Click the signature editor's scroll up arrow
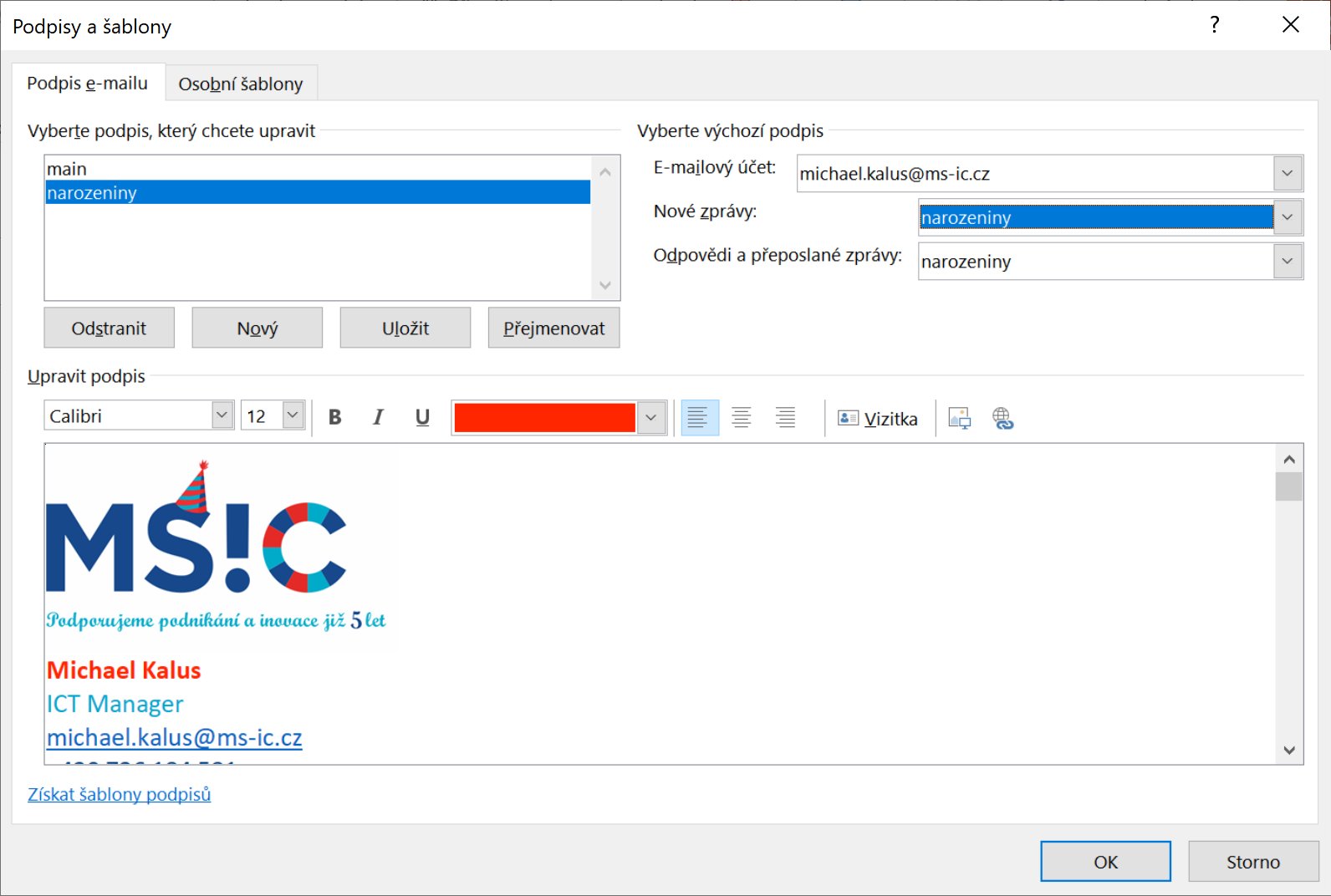Image resolution: width=1331 pixels, height=896 pixels. (x=1289, y=460)
